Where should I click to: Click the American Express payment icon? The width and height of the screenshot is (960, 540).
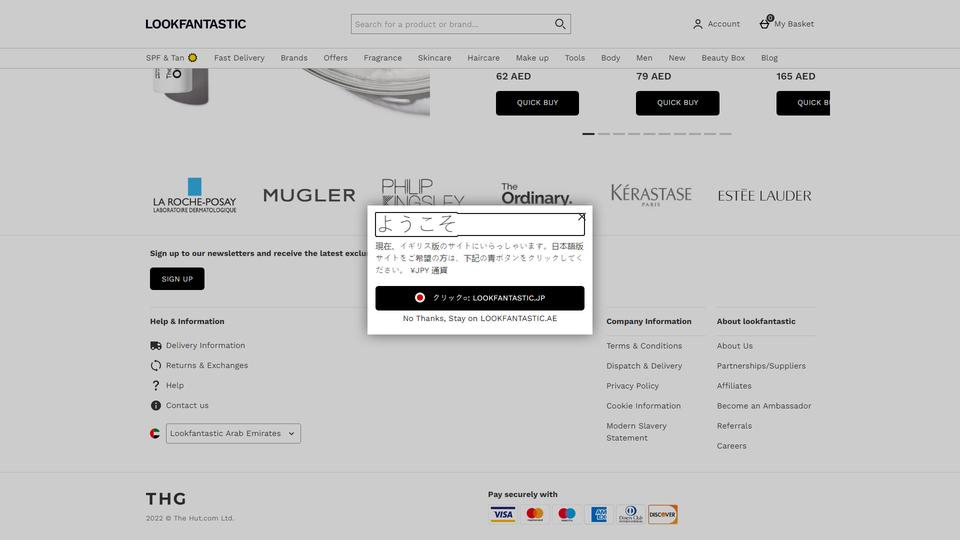tap(599, 514)
